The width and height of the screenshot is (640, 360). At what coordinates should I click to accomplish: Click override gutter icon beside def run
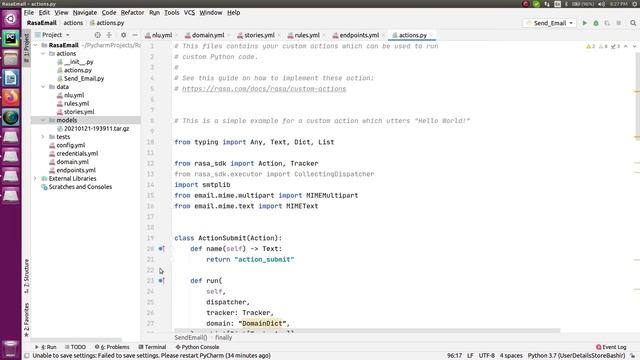(161, 280)
